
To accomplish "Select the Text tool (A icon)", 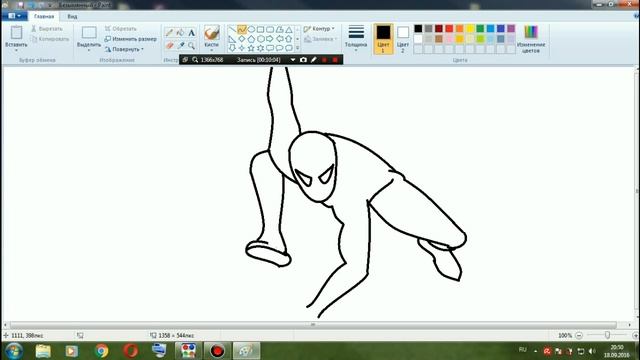I will pyautogui.click(x=191, y=33).
